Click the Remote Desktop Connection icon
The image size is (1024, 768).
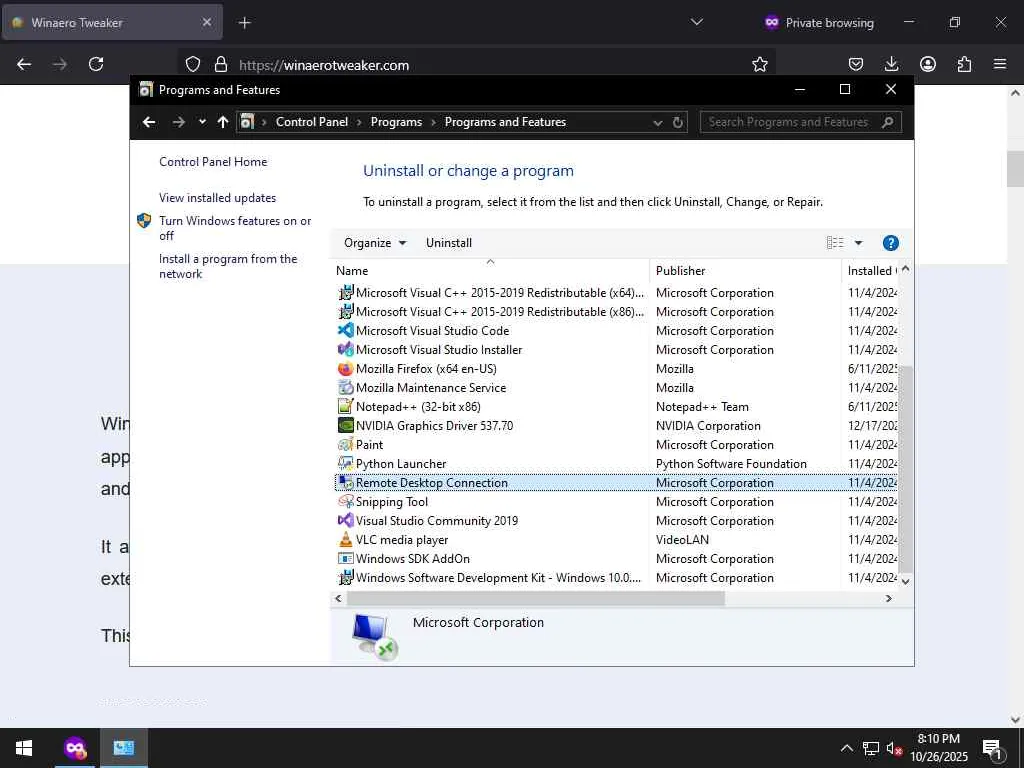click(x=345, y=483)
